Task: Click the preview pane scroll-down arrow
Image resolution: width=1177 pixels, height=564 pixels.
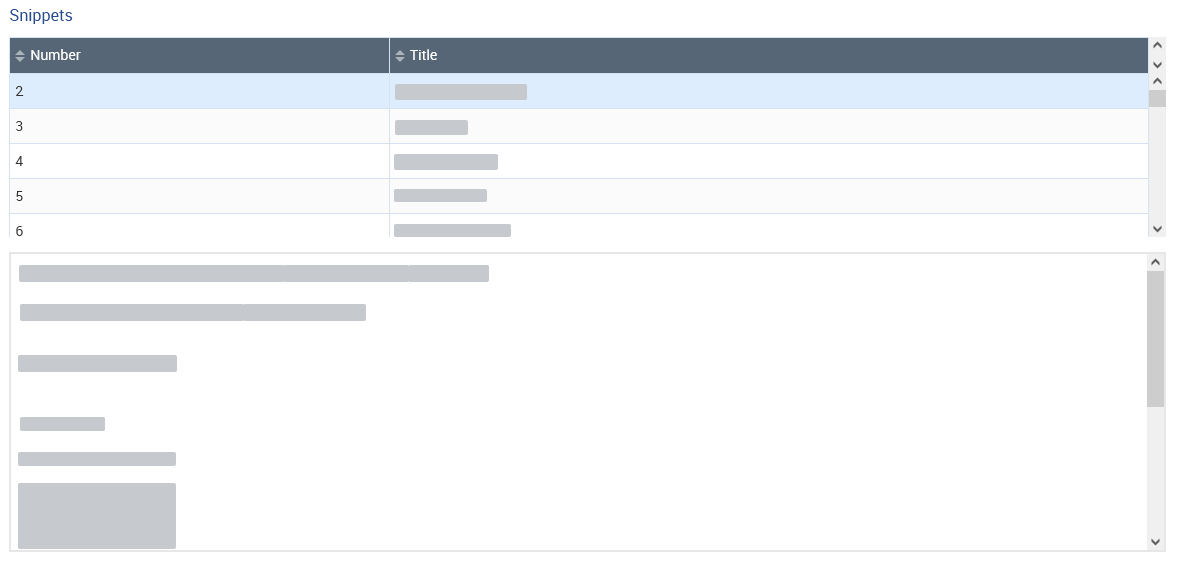Action: 1156,542
